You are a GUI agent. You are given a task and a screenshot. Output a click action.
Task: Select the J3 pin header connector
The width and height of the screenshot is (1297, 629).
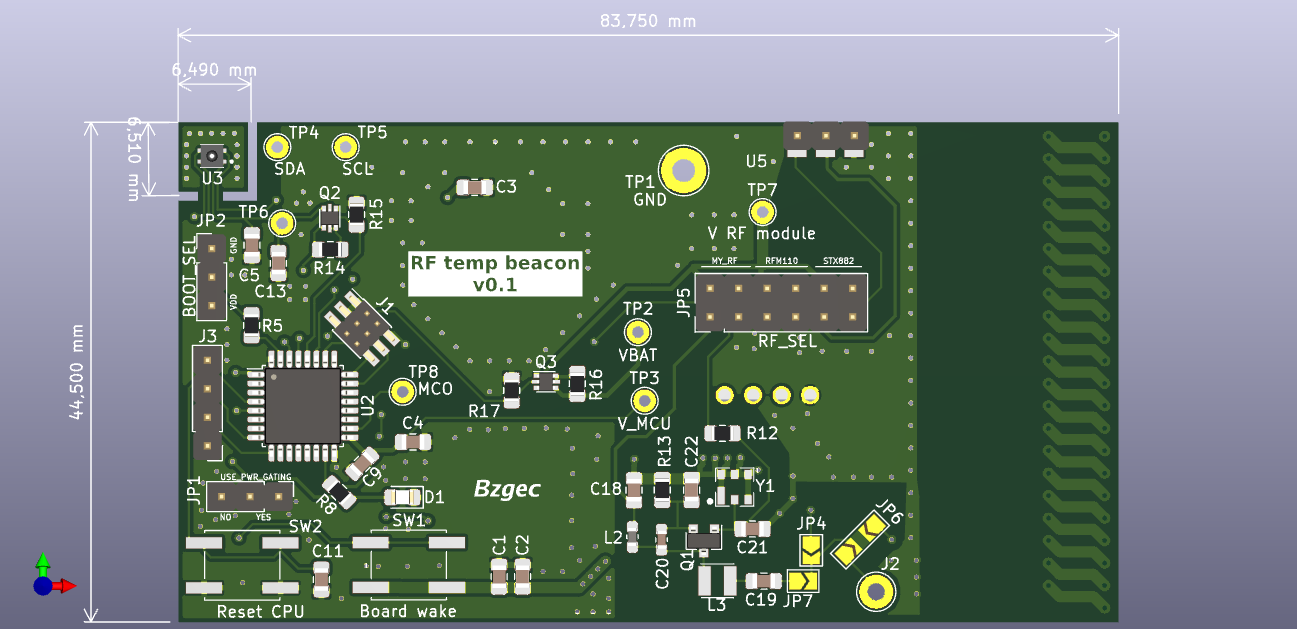[207, 402]
